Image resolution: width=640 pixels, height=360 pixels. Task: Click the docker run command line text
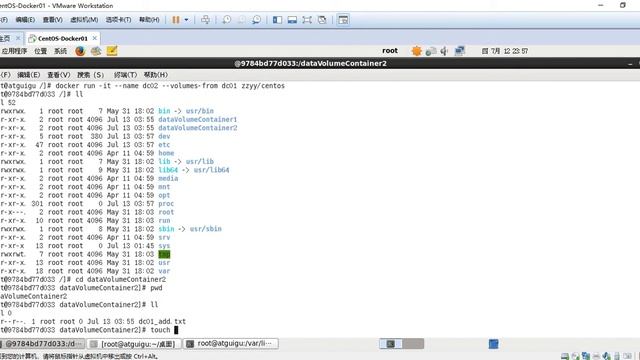click(x=170, y=86)
